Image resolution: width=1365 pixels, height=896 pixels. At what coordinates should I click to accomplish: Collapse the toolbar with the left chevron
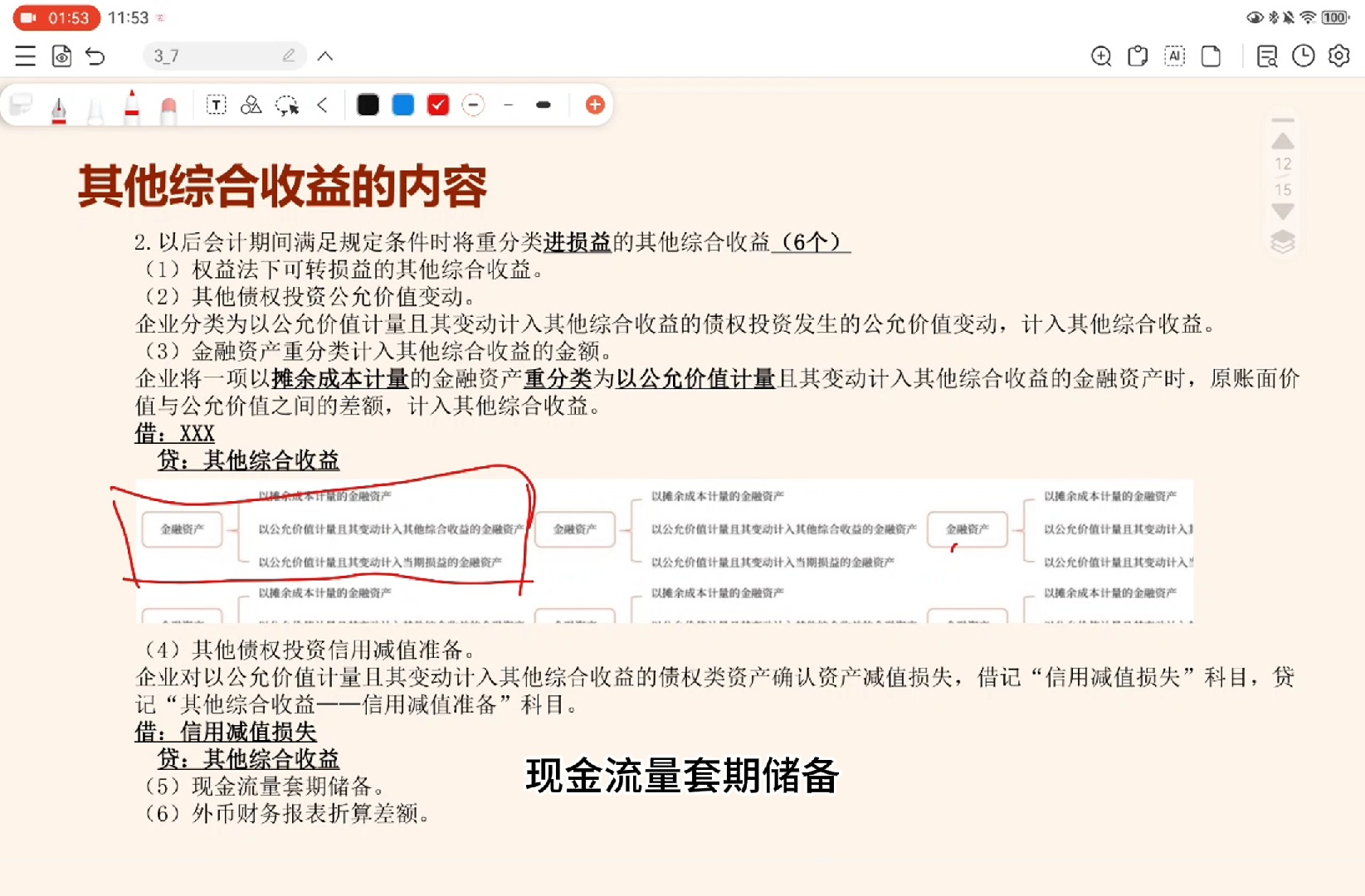coord(323,105)
